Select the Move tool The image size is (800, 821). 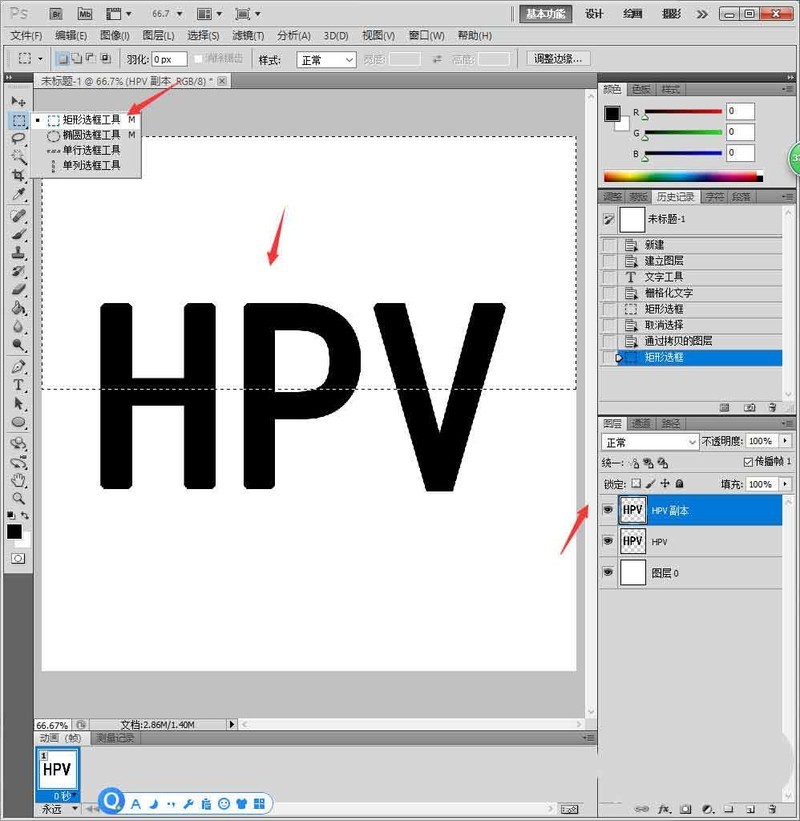coord(18,102)
